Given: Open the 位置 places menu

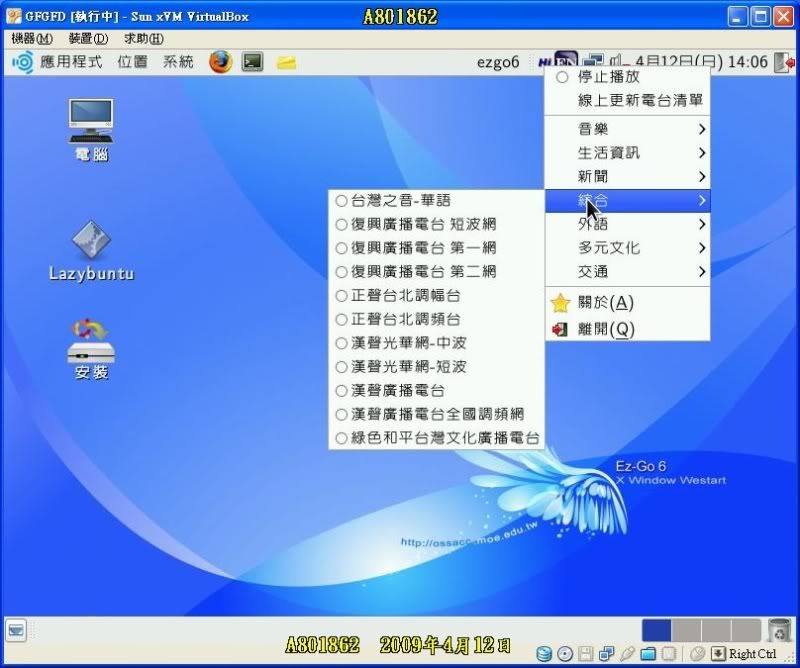Looking at the screenshot, I should [133, 62].
